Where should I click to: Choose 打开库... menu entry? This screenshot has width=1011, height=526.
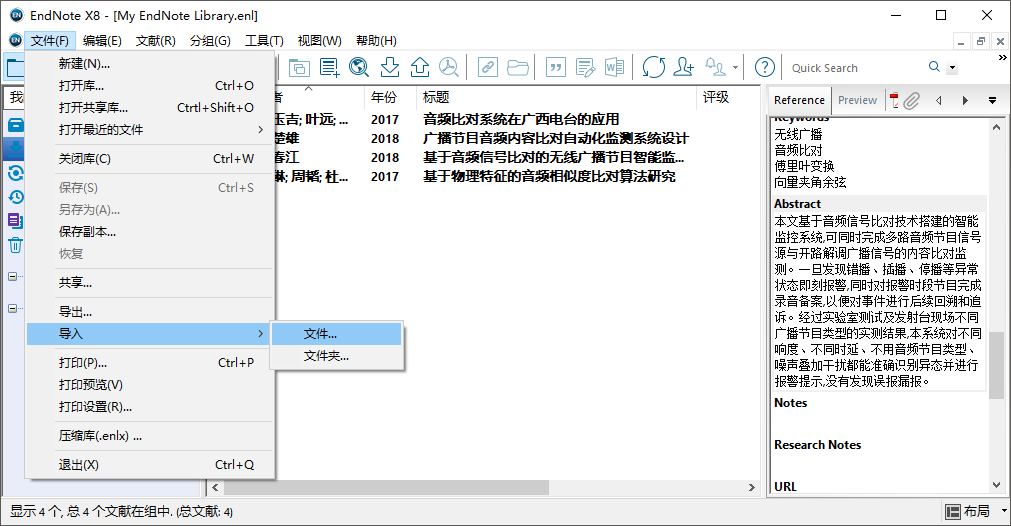pyautogui.click(x=150, y=86)
